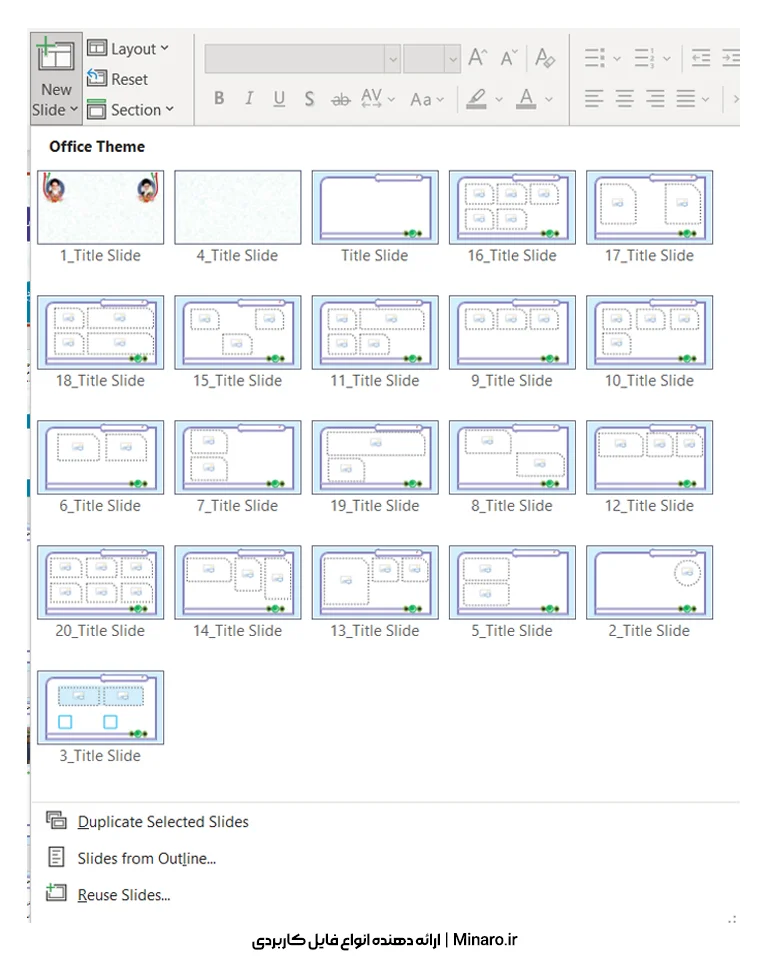Open the Bullets dropdown arrow
Screen dimensions: 768x960
coord(617,59)
